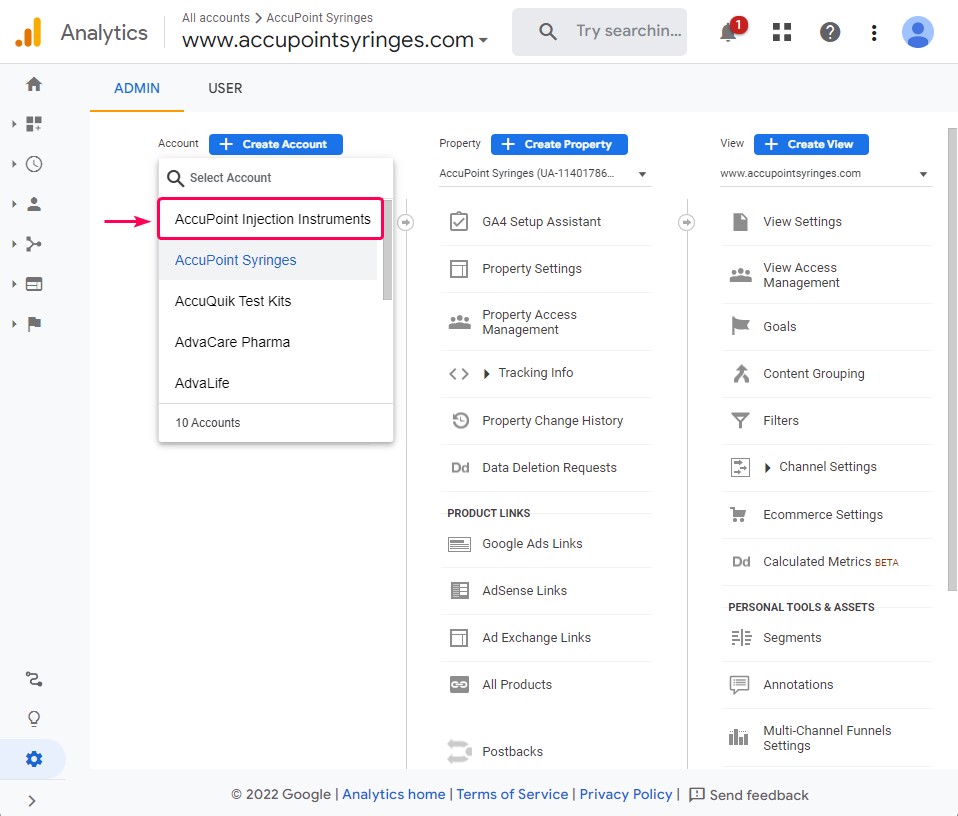Click the user profile avatar
This screenshot has width=958, height=816.
pos(918,32)
